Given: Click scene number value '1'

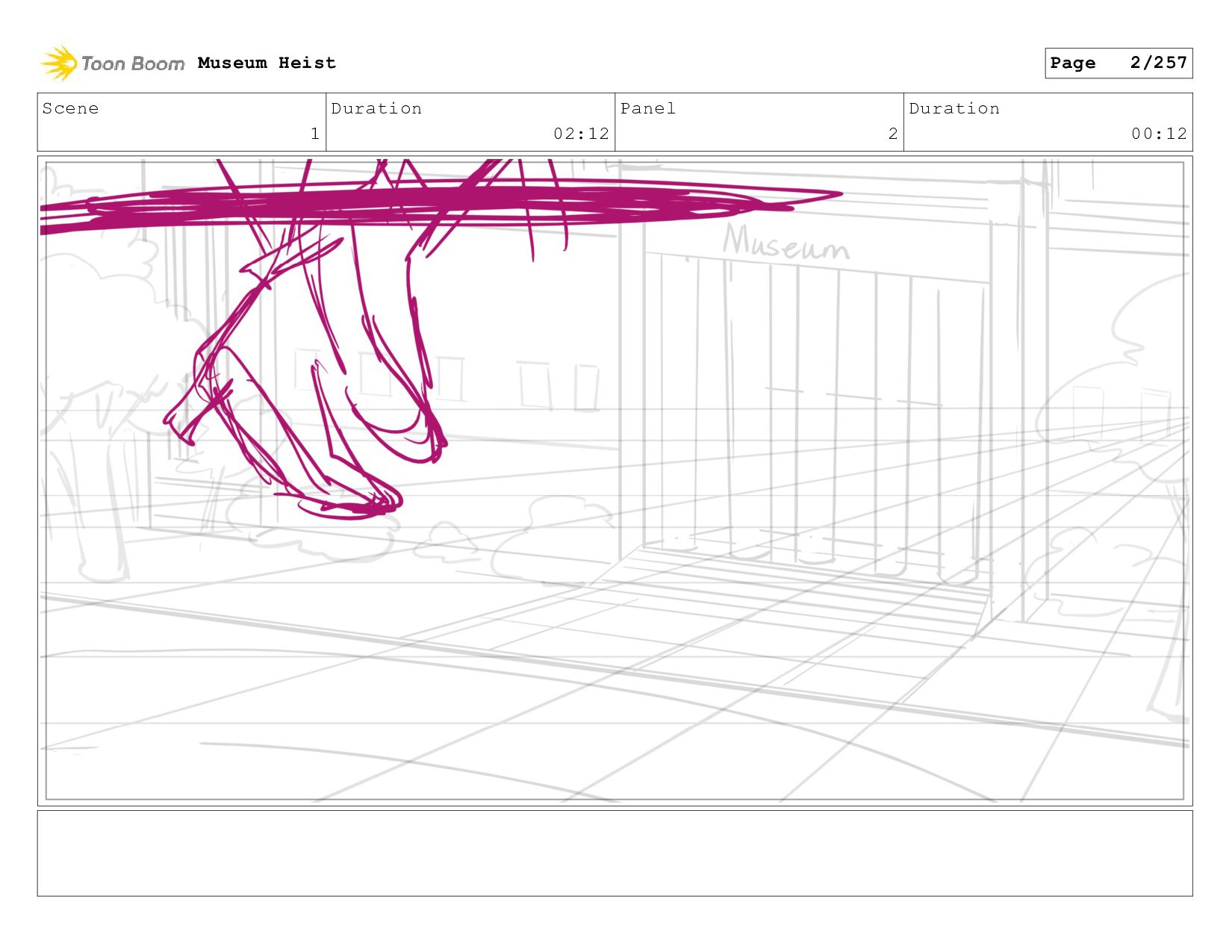Looking at the screenshot, I should [315, 134].
